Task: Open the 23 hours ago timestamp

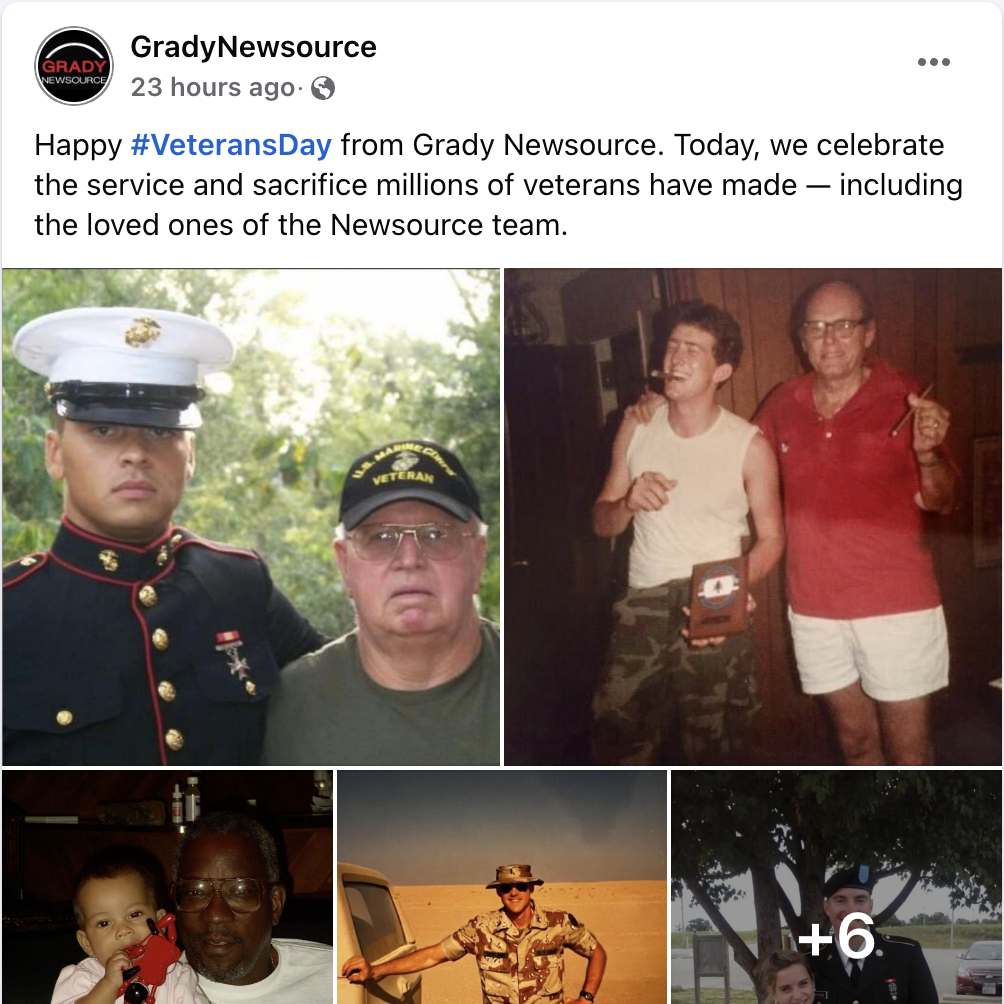Action: click(x=213, y=87)
